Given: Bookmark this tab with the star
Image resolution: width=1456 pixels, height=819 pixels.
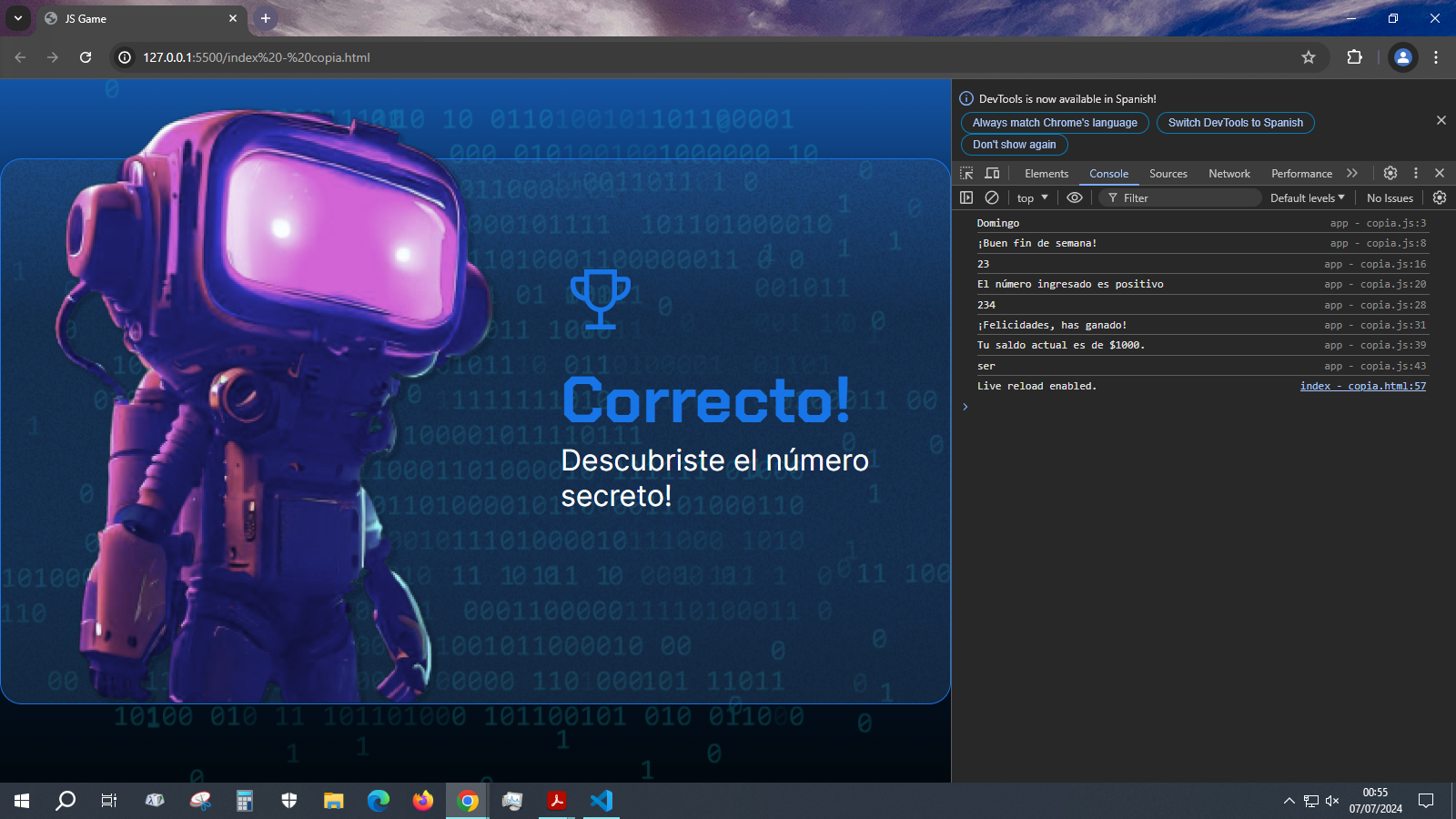Looking at the screenshot, I should [x=1309, y=57].
